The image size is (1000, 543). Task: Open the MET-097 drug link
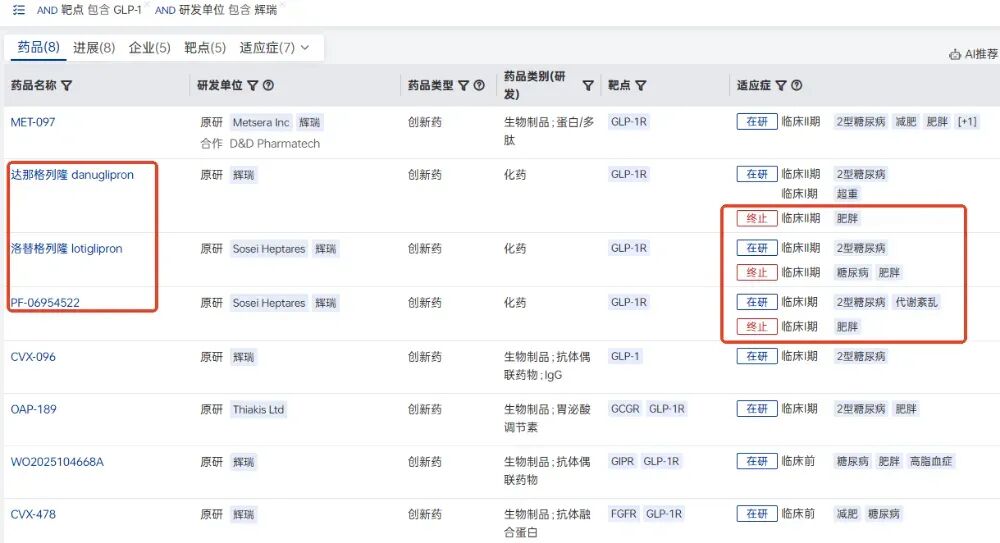pyautogui.click(x=33, y=122)
